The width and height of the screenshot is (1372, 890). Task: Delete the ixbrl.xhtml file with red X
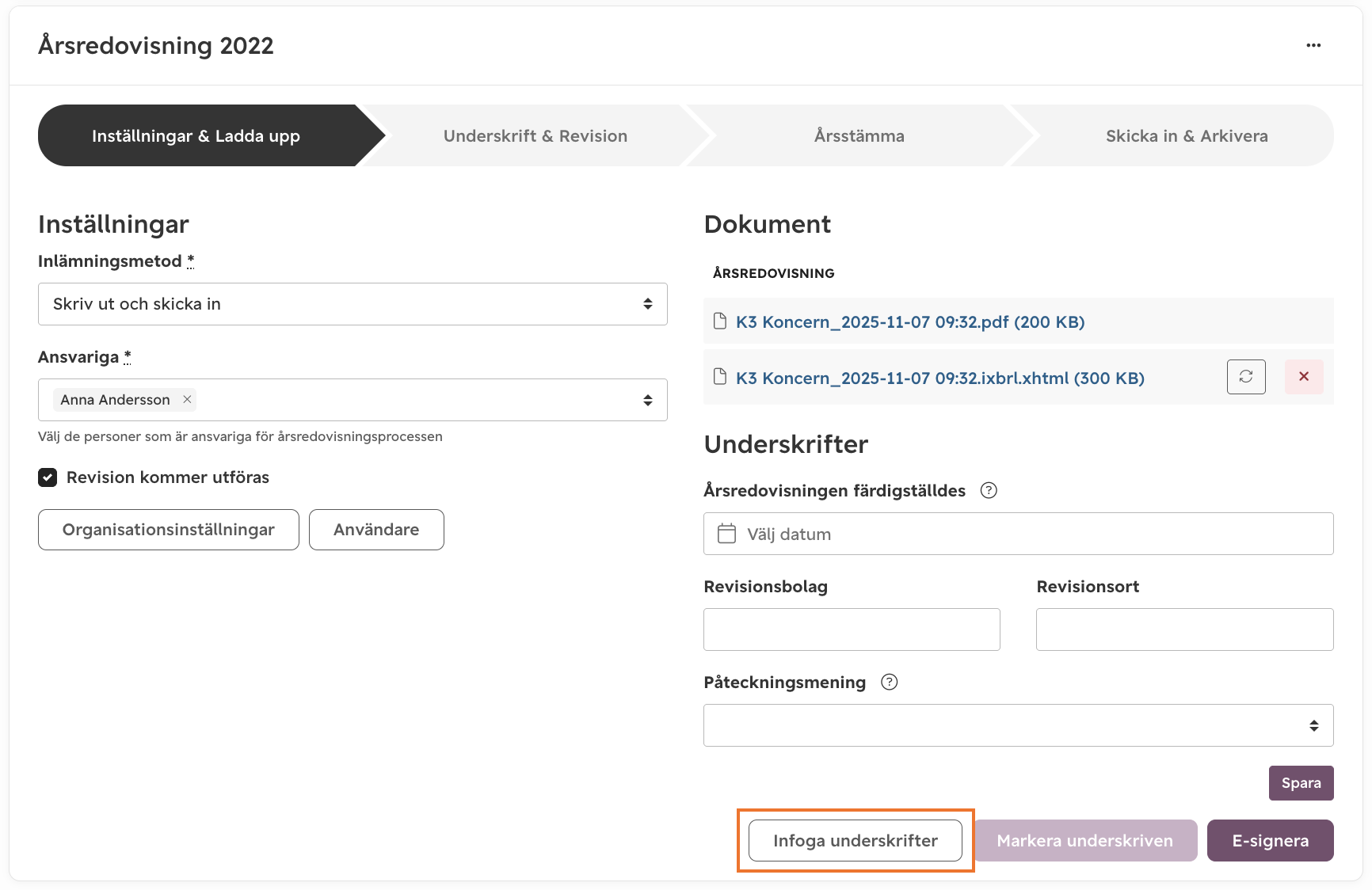[1304, 377]
